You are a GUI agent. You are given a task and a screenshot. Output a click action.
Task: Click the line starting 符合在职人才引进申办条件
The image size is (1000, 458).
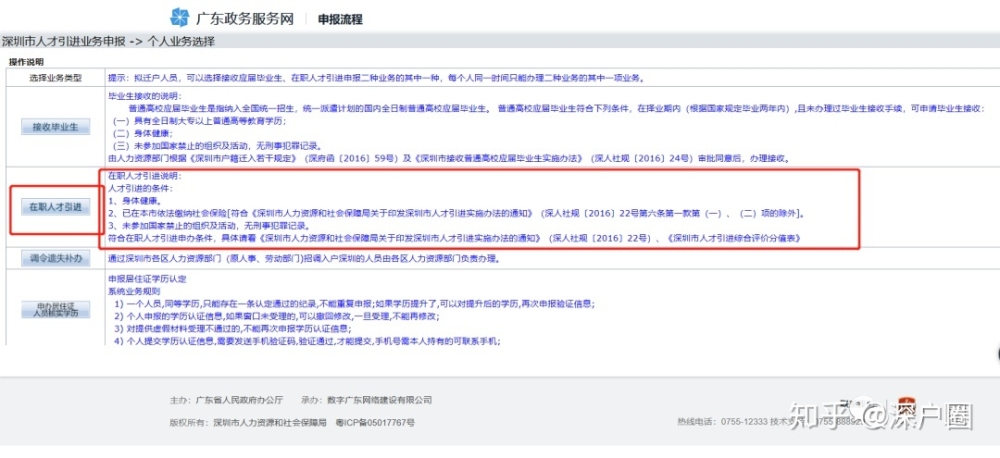click(x=454, y=238)
